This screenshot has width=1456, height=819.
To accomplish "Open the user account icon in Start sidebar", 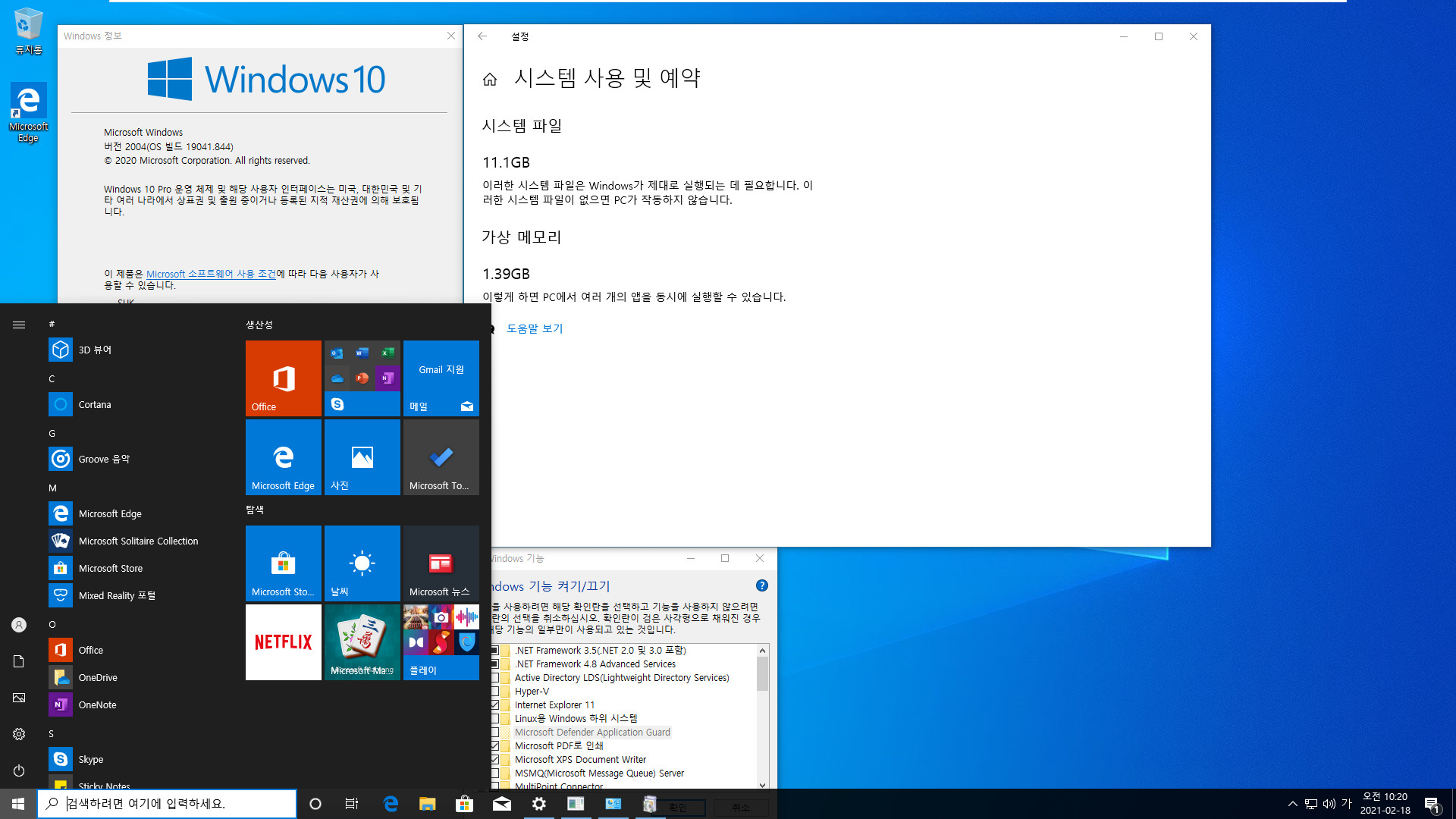I will pyautogui.click(x=19, y=625).
